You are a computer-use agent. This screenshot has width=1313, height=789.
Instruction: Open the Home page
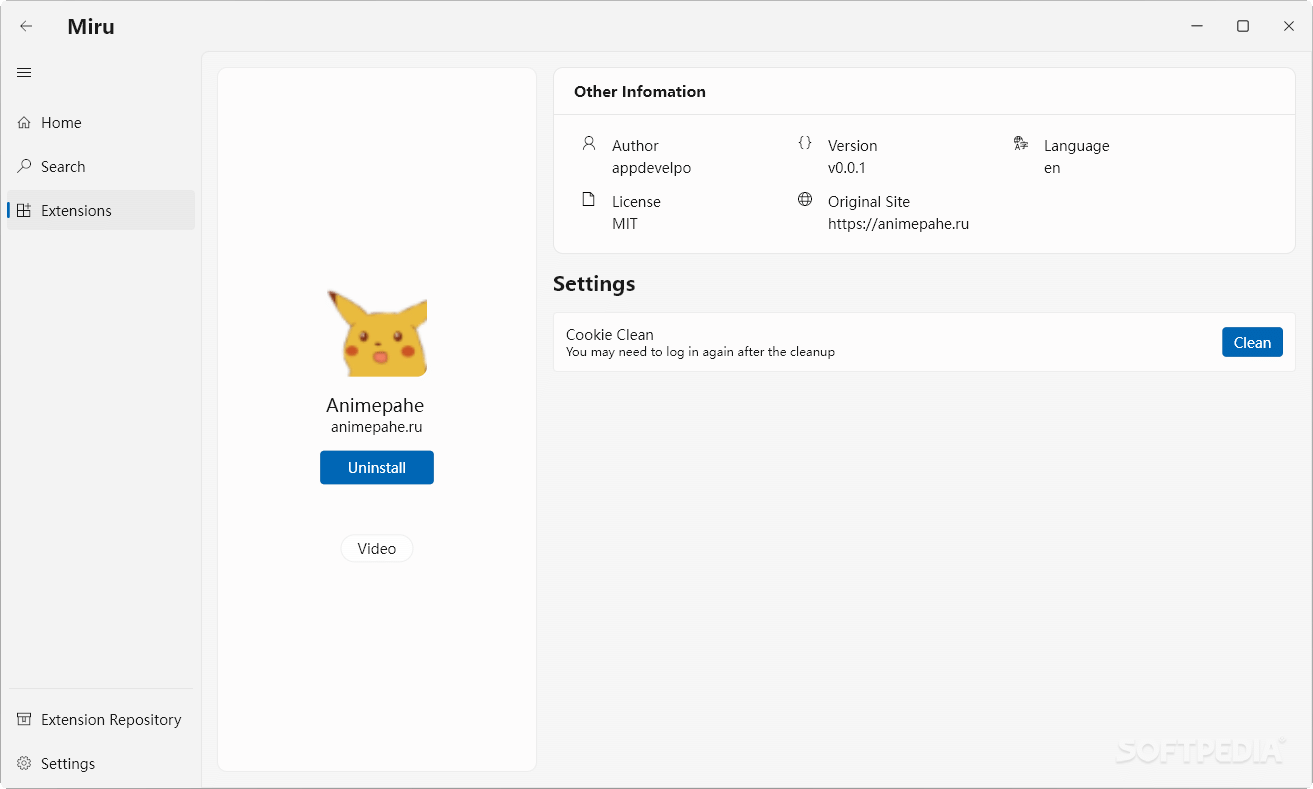101,122
